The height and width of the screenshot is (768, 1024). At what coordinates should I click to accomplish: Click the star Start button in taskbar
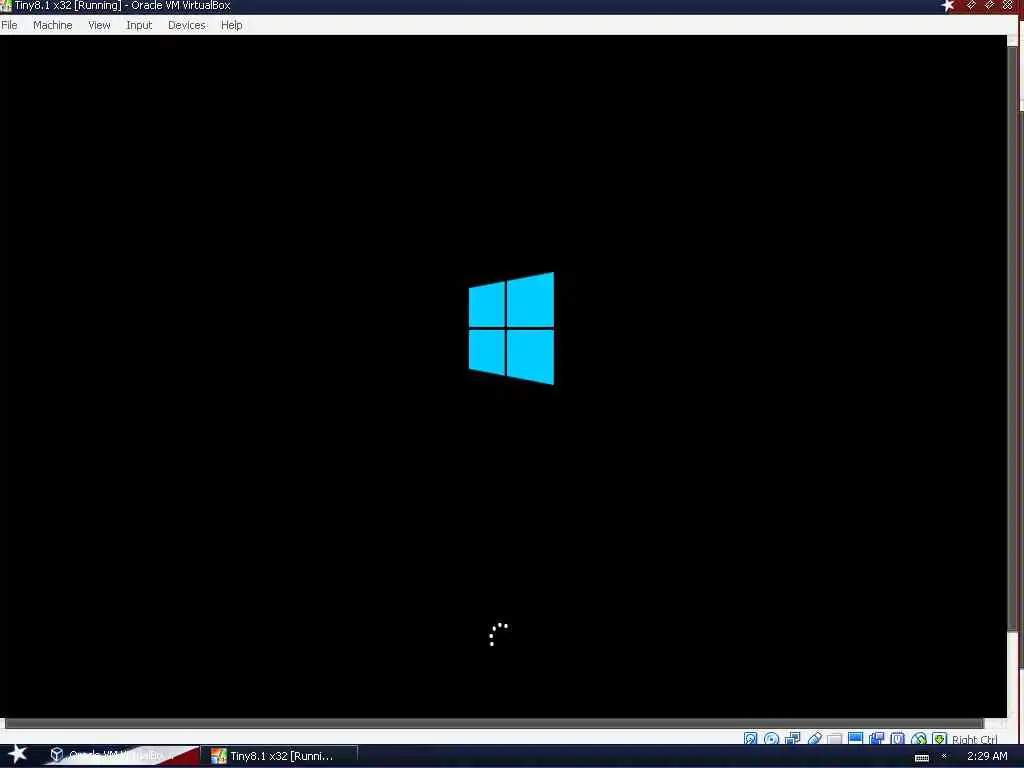click(17, 754)
